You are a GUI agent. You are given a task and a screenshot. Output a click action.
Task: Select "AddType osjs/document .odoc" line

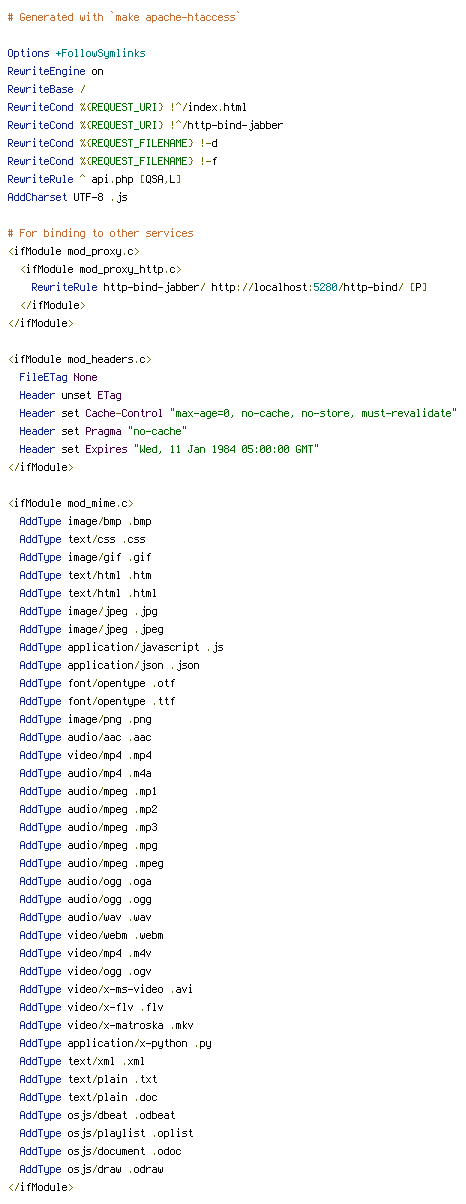coord(100,1151)
